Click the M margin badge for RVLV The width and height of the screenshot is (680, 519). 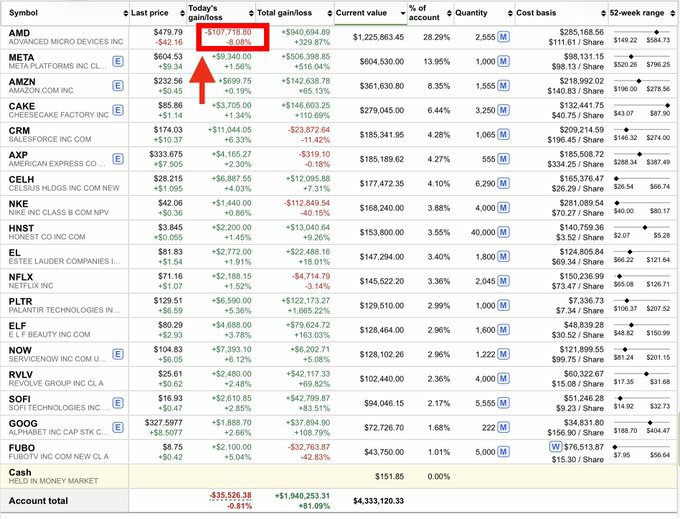point(503,379)
